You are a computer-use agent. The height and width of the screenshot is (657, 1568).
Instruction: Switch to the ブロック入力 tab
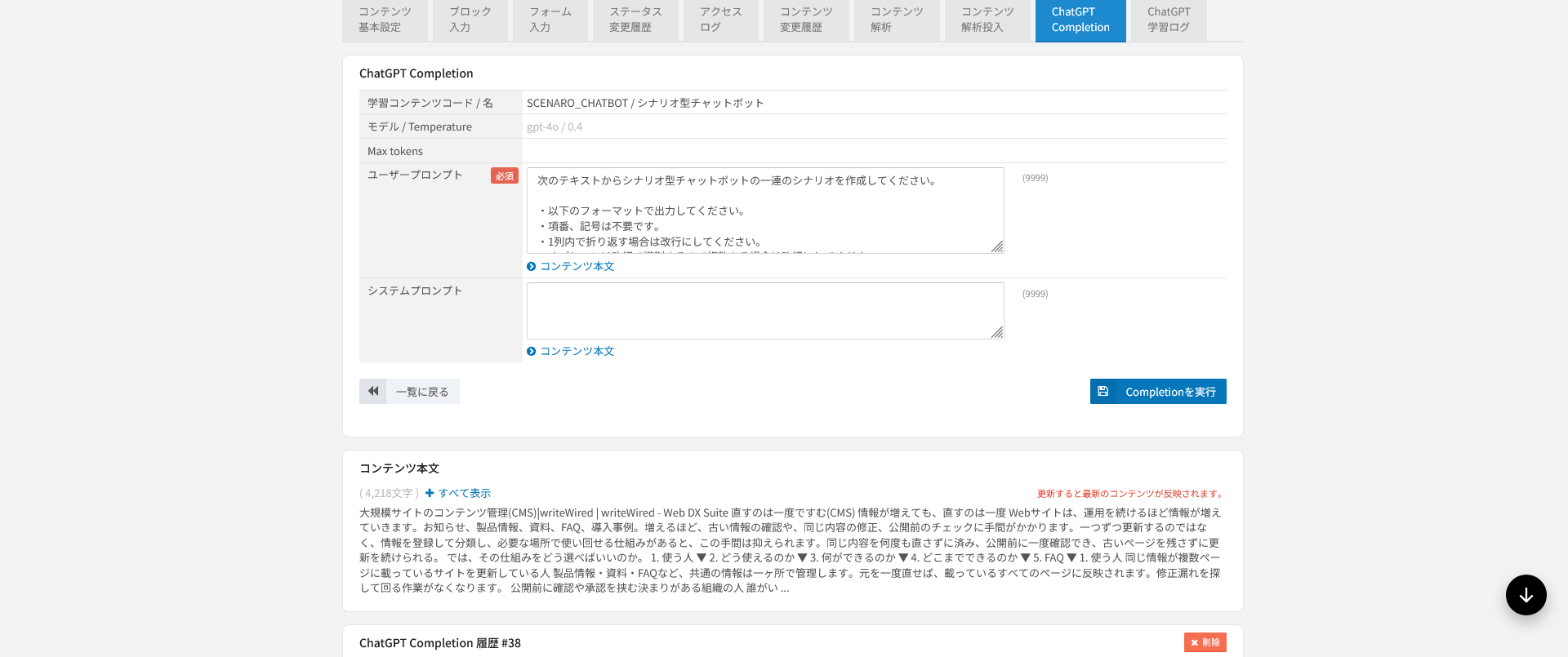(470, 20)
